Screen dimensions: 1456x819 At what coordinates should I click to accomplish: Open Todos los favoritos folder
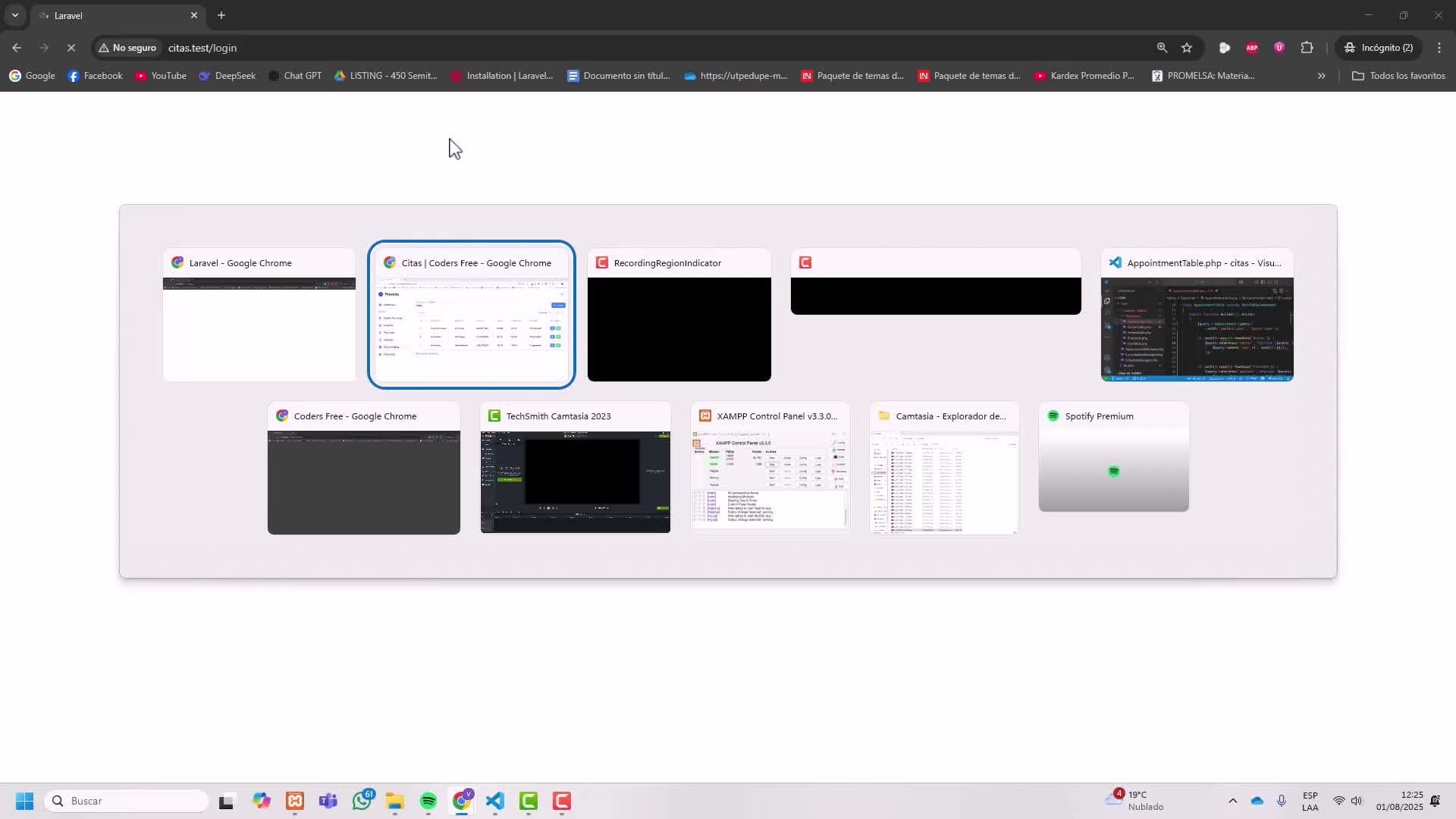coord(1398,76)
